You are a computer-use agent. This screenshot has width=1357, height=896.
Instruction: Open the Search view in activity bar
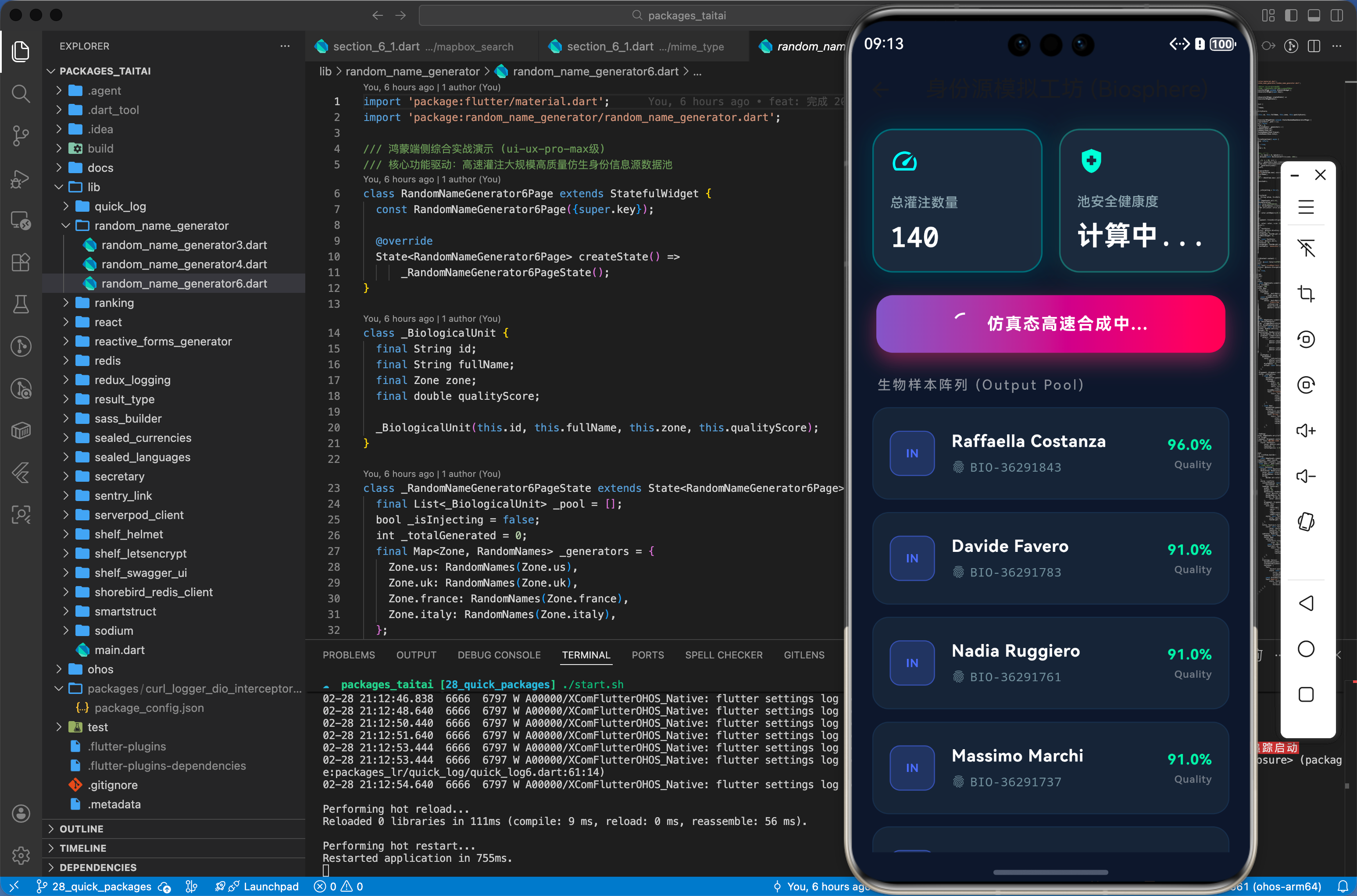pyautogui.click(x=21, y=93)
